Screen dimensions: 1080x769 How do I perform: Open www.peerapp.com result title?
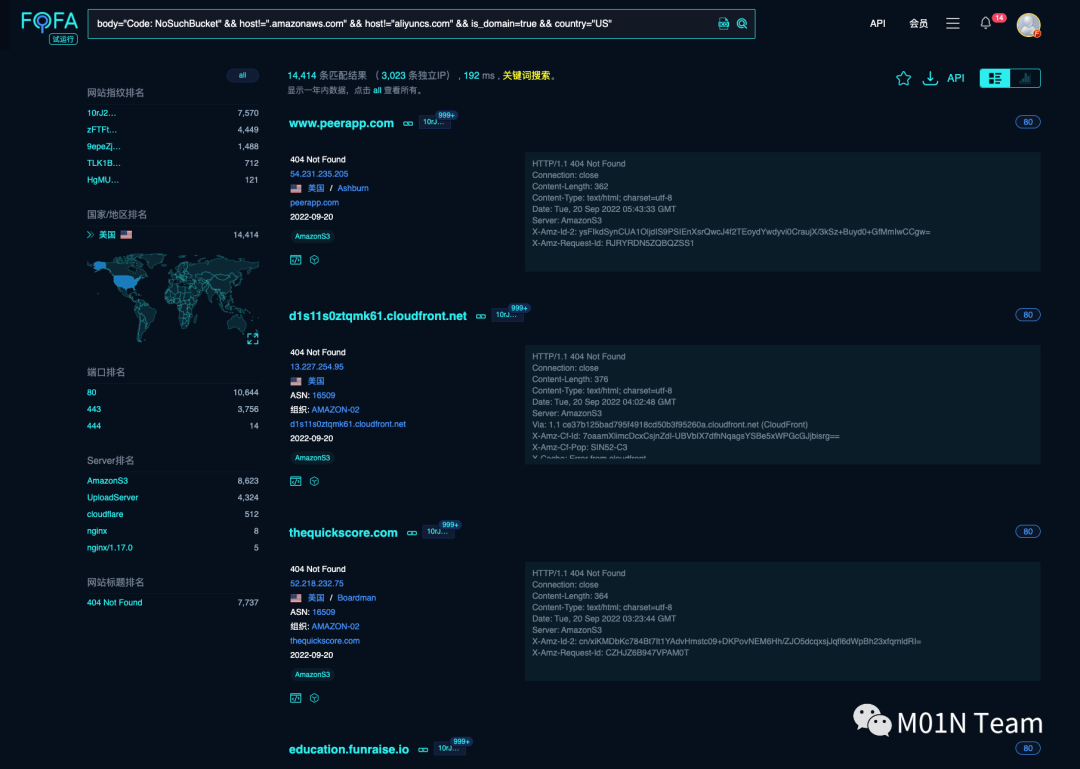341,123
